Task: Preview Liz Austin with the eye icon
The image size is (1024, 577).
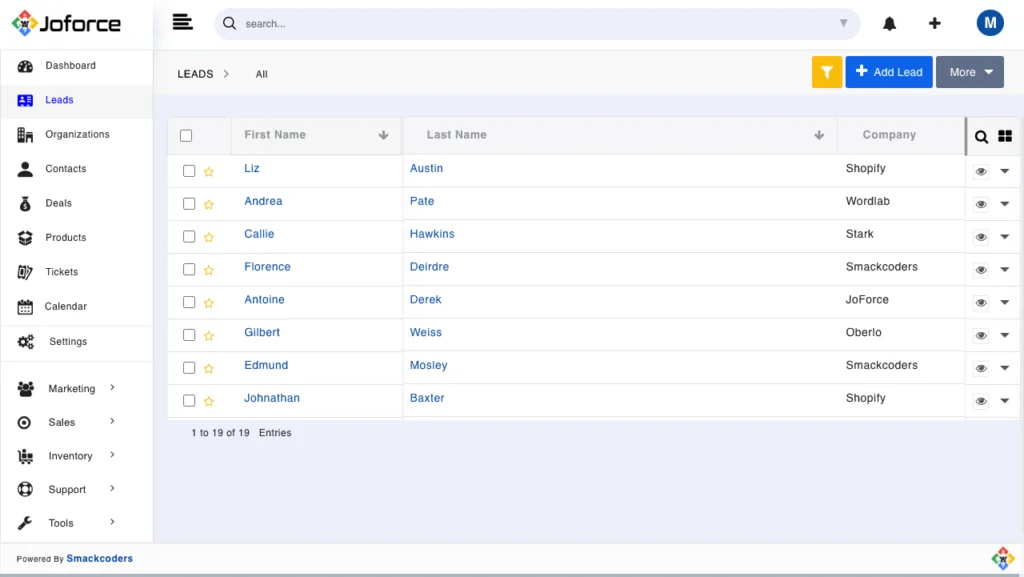Action: 980,170
